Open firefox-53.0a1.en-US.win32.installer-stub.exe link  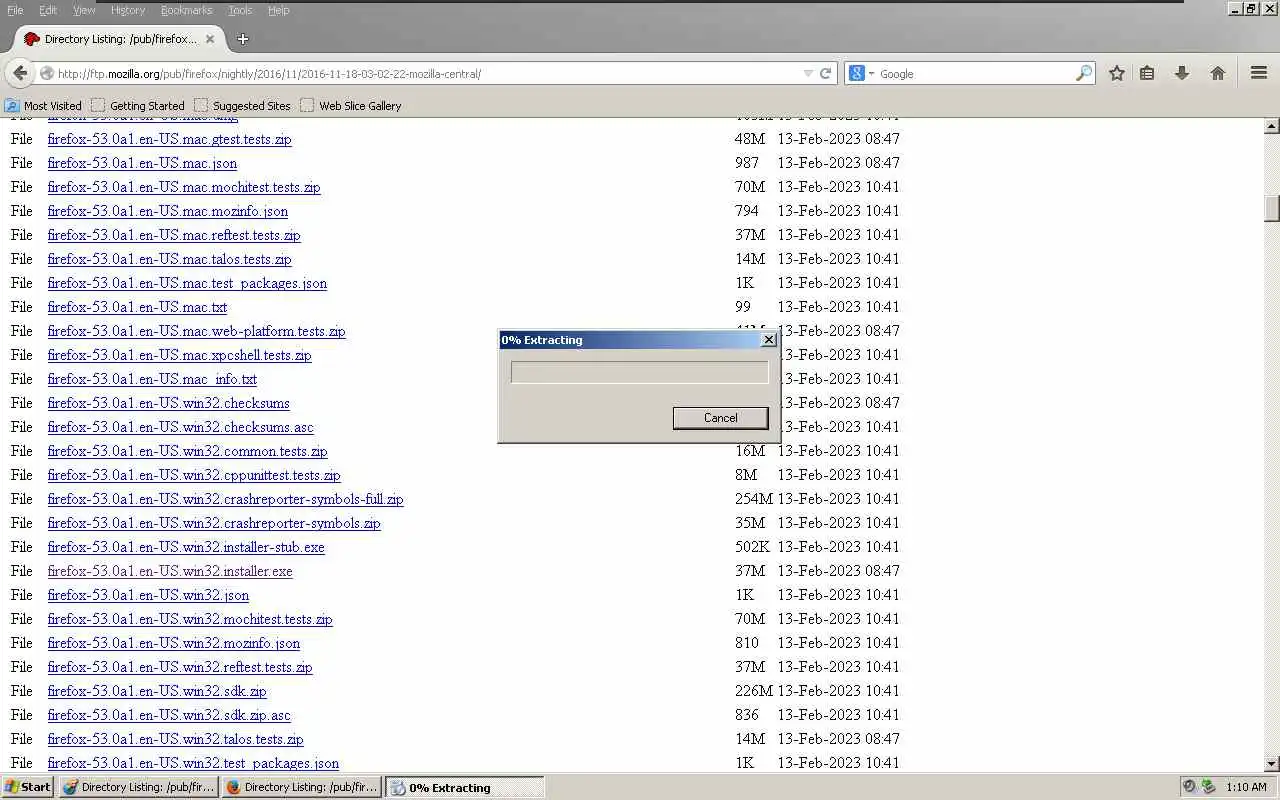[186, 547]
